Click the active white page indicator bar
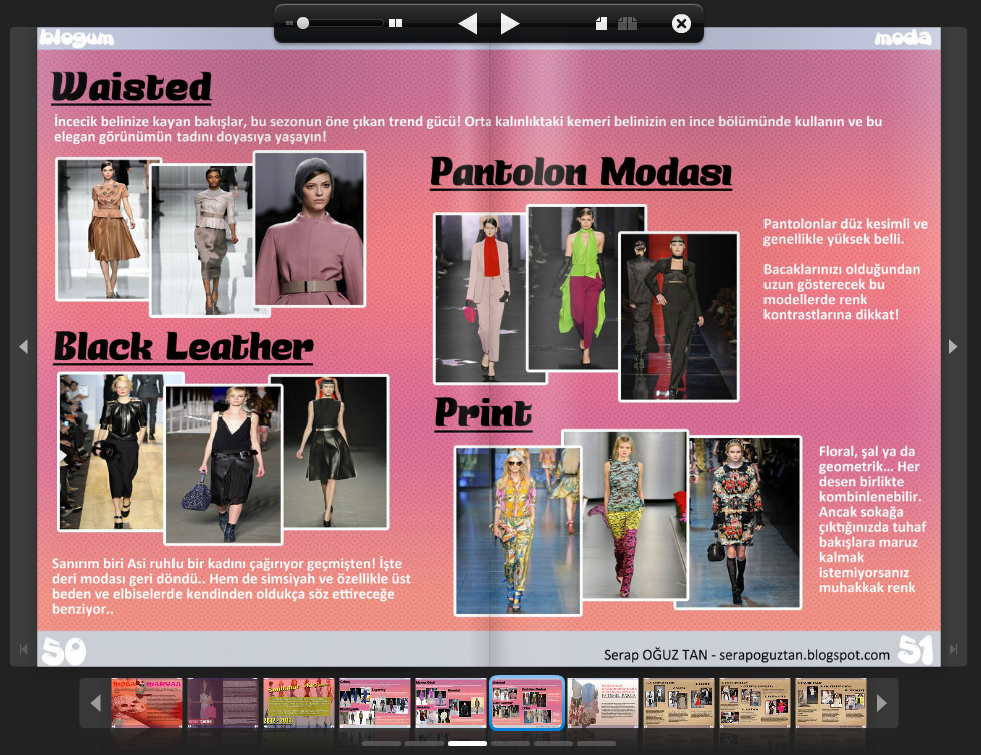Screen dimensions: 981x755 (x=467, y=744)
